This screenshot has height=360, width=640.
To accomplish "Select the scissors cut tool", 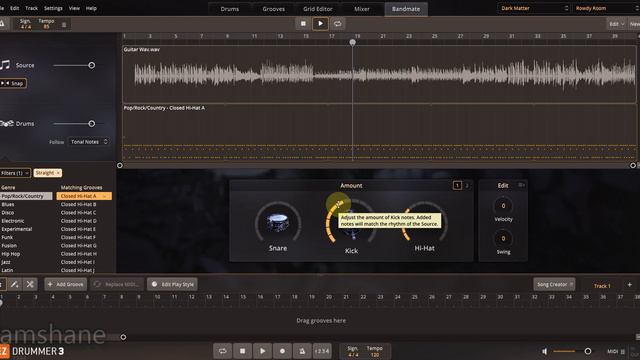I will tap(30, 284).
